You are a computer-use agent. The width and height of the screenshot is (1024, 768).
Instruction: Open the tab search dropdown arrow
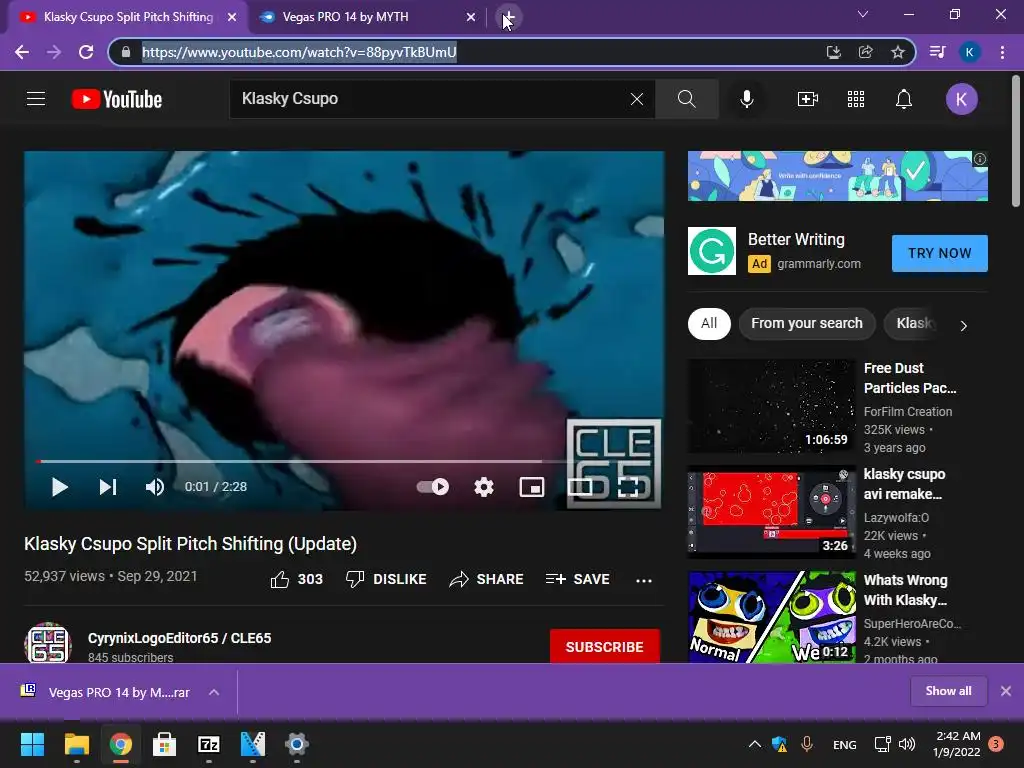coord(863,14)
